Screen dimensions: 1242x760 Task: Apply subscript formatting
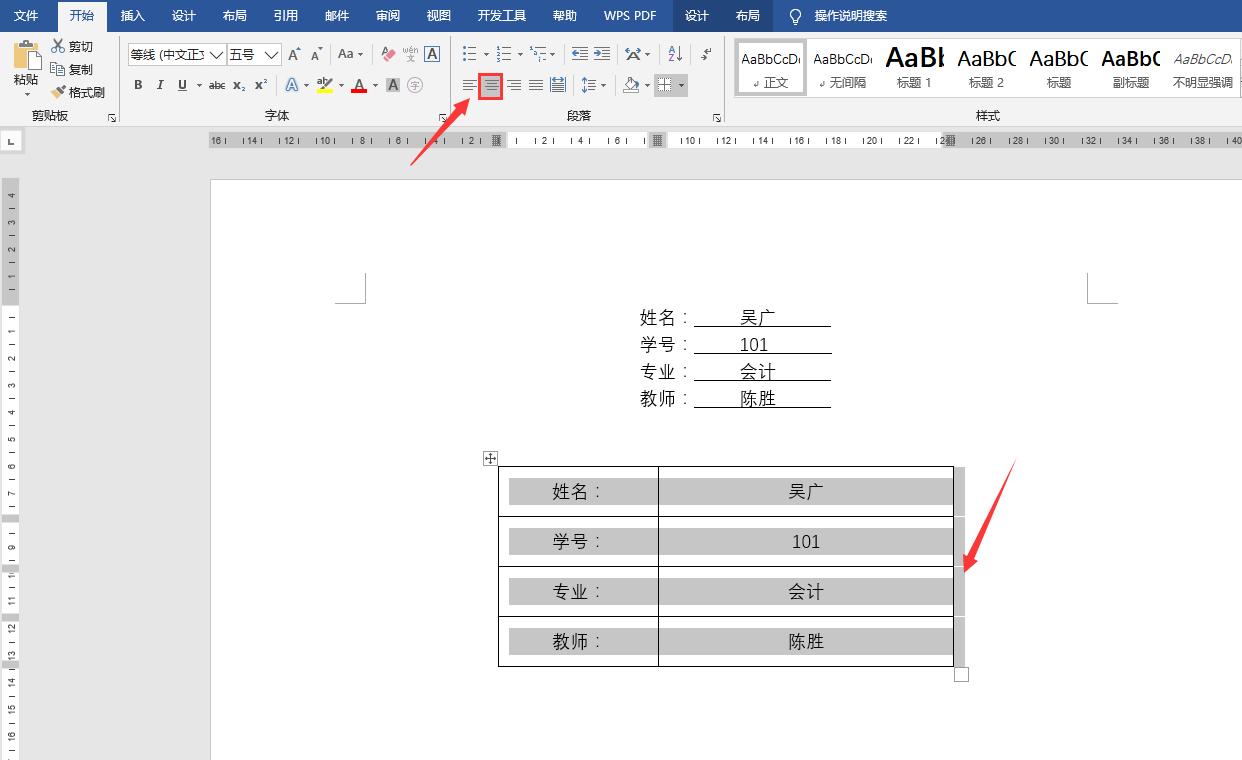238,85
